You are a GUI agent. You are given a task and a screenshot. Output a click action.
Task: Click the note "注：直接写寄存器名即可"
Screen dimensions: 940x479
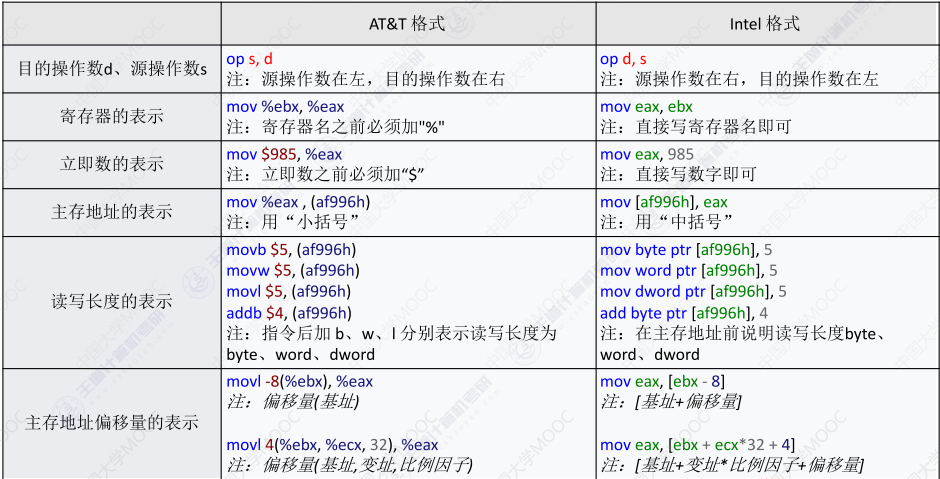(x=696, y=126)
